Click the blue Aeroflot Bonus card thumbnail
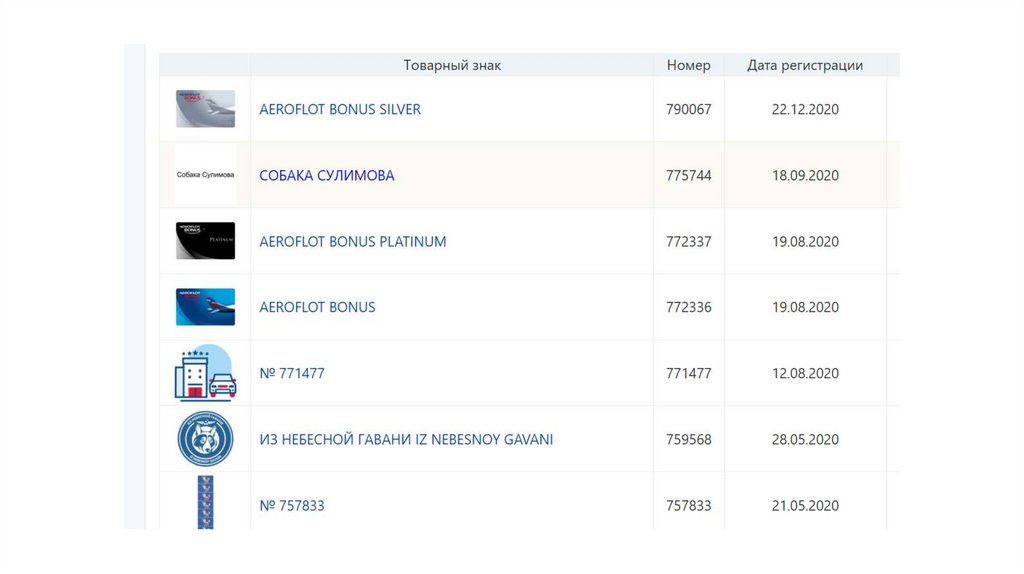1024x574 pixels. click(205, 307)
